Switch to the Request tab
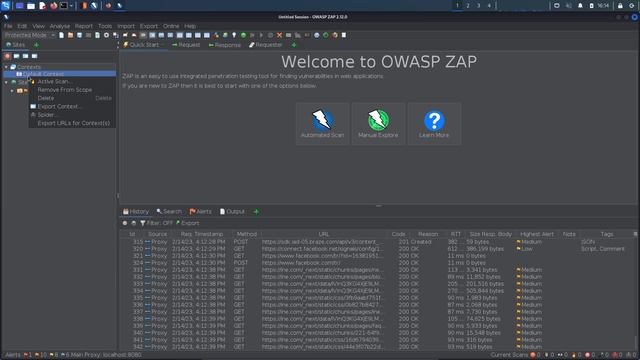The width and height of the screenshot is (640, 360). click(186, 45)
